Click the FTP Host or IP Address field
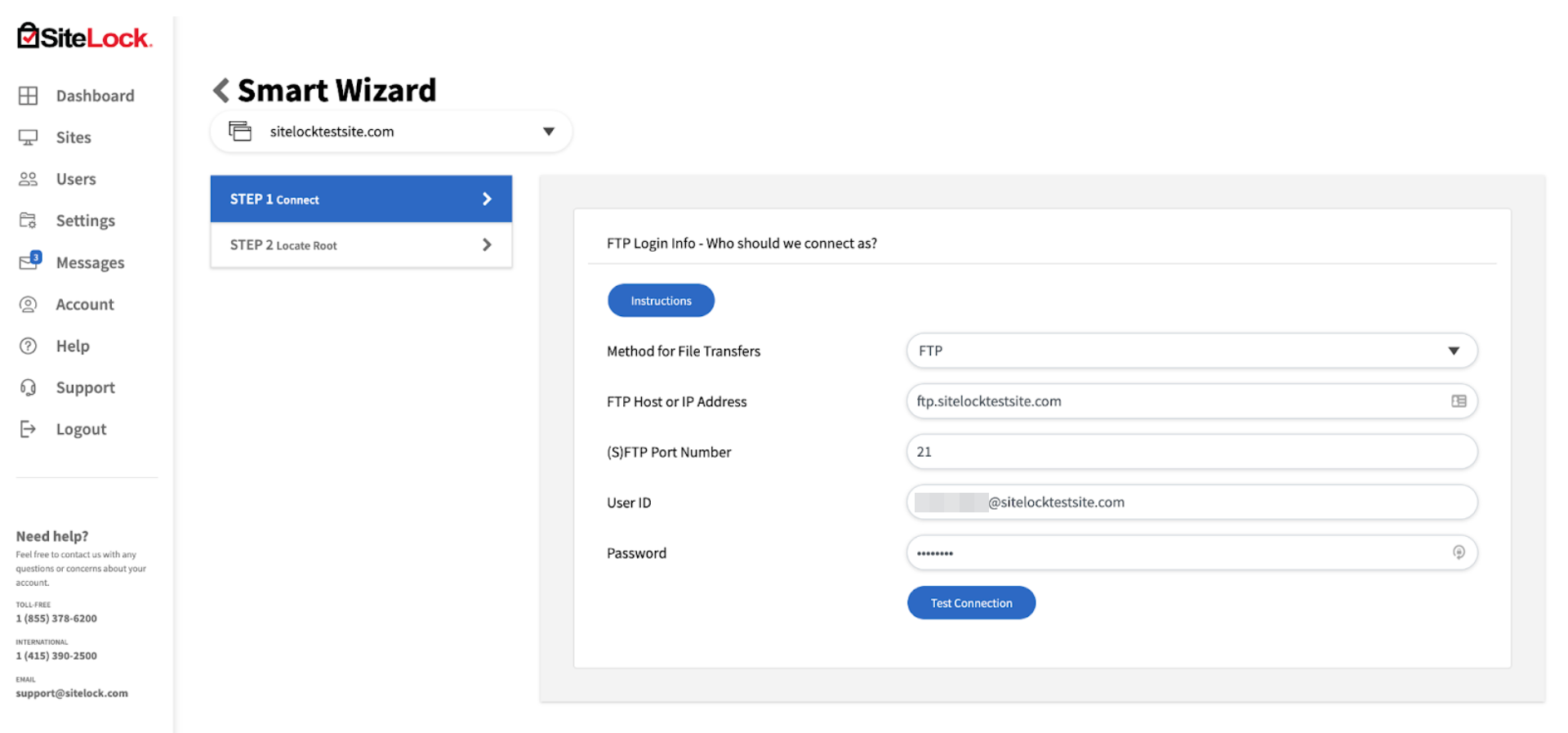Screen dimensions: 1568x733 [x=1192, y=401]
